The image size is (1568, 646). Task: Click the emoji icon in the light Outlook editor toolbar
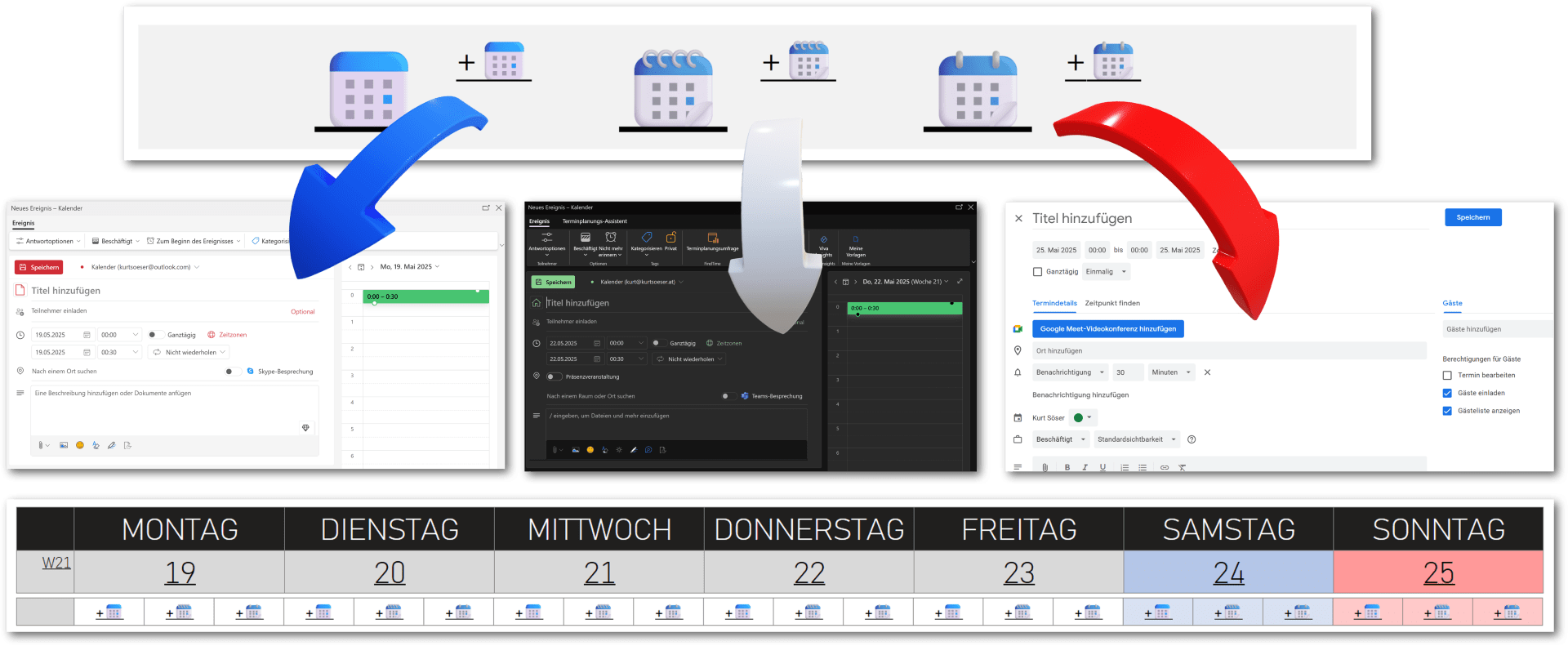[79, 445]
